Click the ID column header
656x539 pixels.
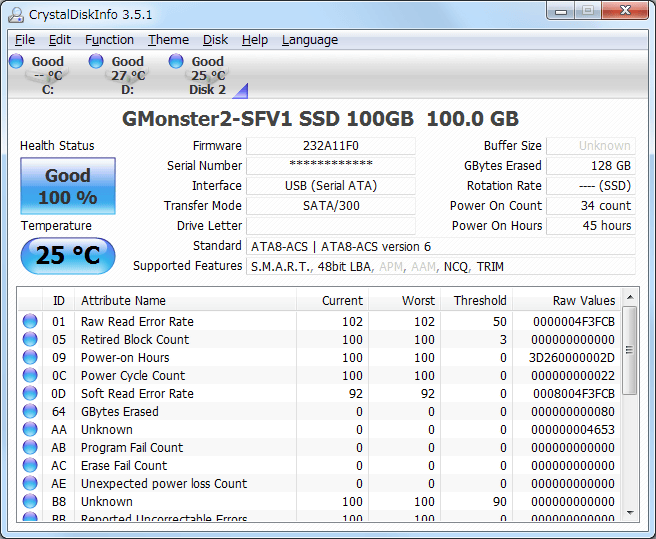tap(59, 300)
